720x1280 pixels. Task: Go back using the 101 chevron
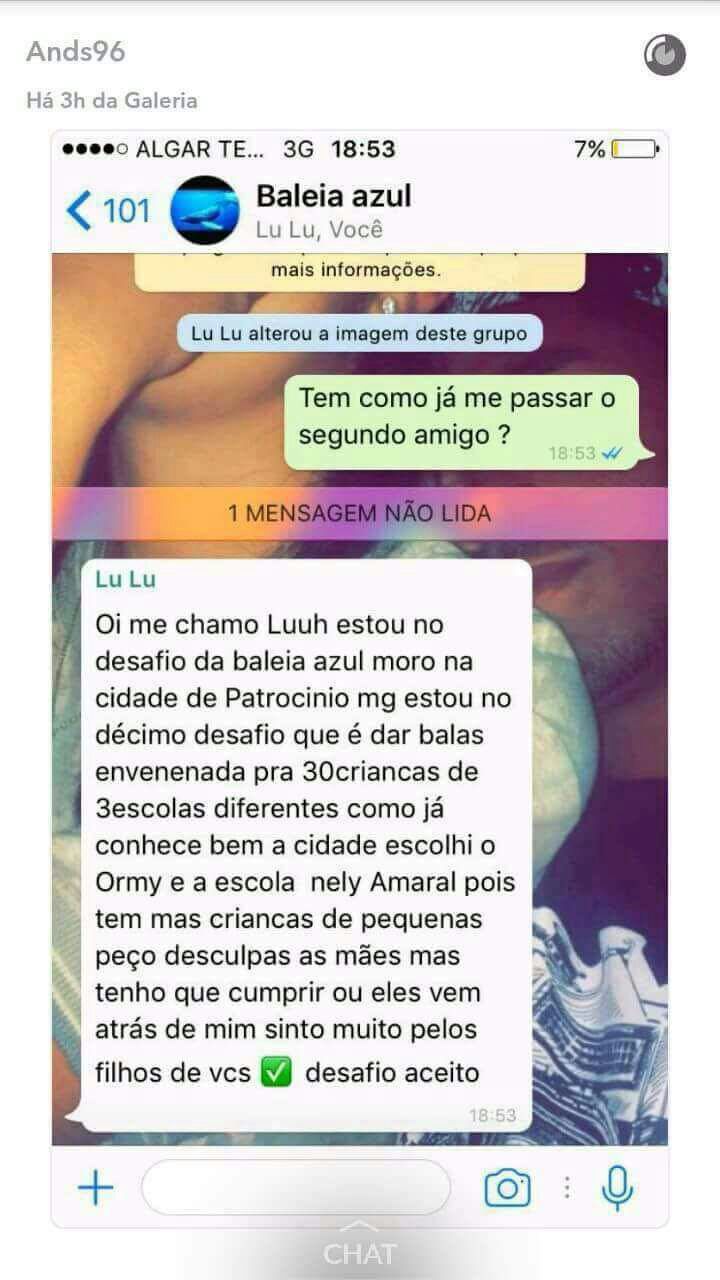(x=108, y=210)
